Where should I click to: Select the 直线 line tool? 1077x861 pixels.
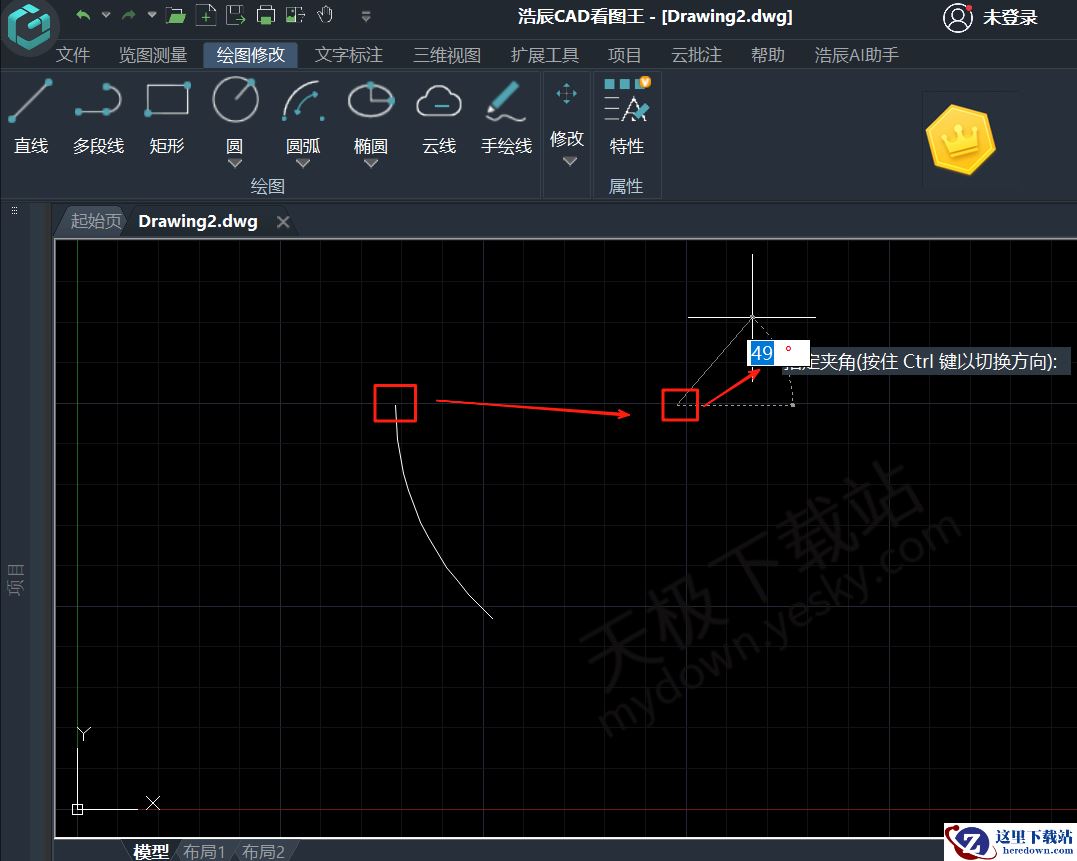click(x=31, y=117)
